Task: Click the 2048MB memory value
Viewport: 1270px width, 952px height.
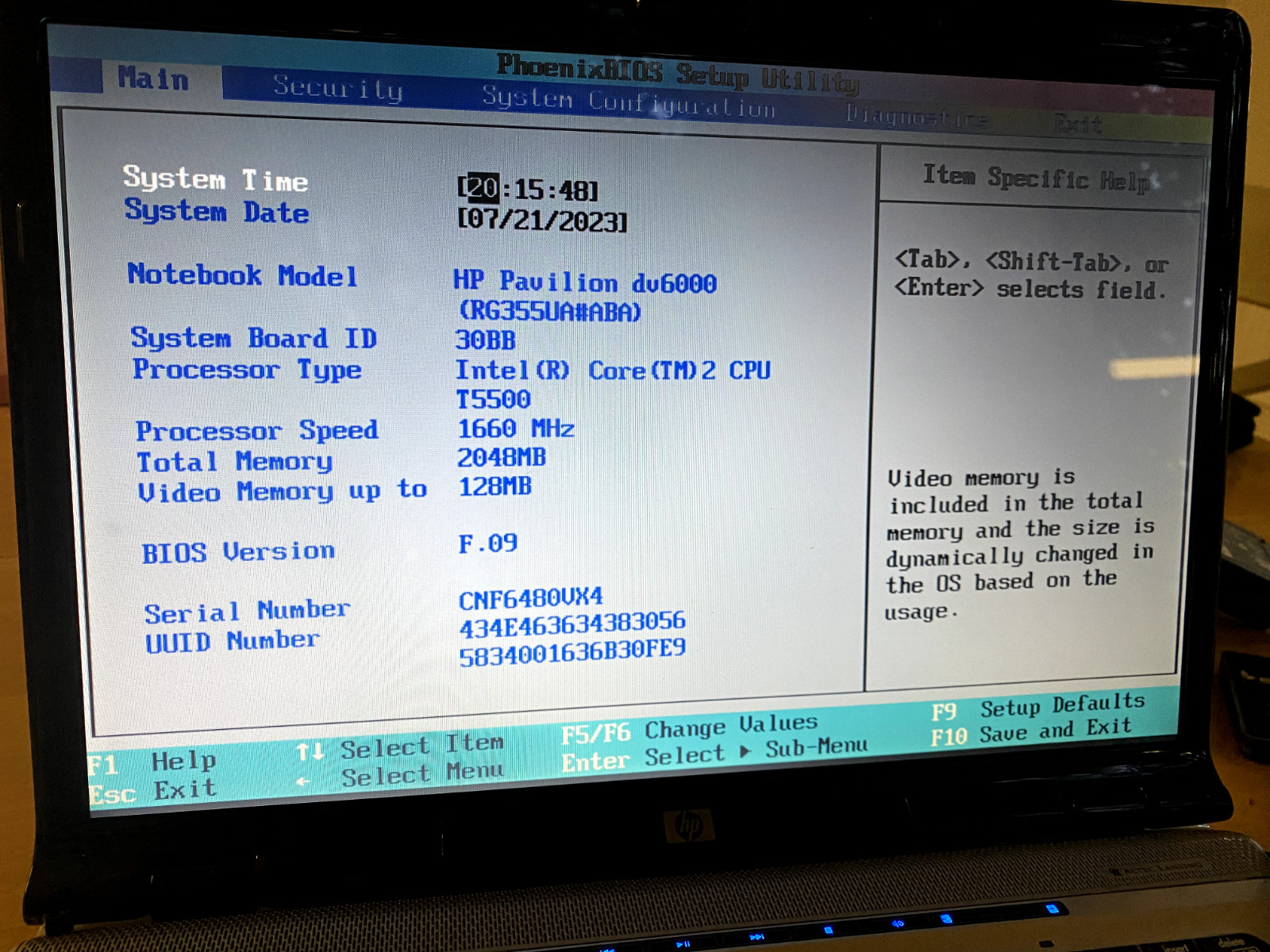Action: coord(502,458)
